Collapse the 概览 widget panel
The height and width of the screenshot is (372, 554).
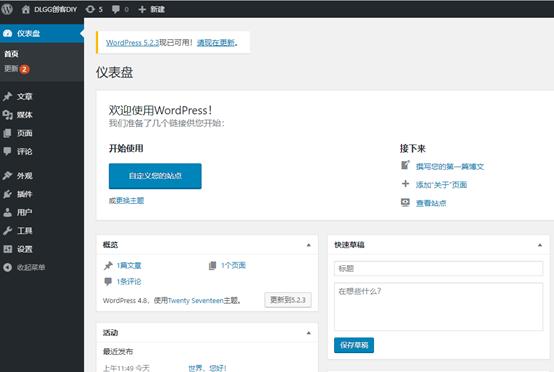[x=308, y=245]
